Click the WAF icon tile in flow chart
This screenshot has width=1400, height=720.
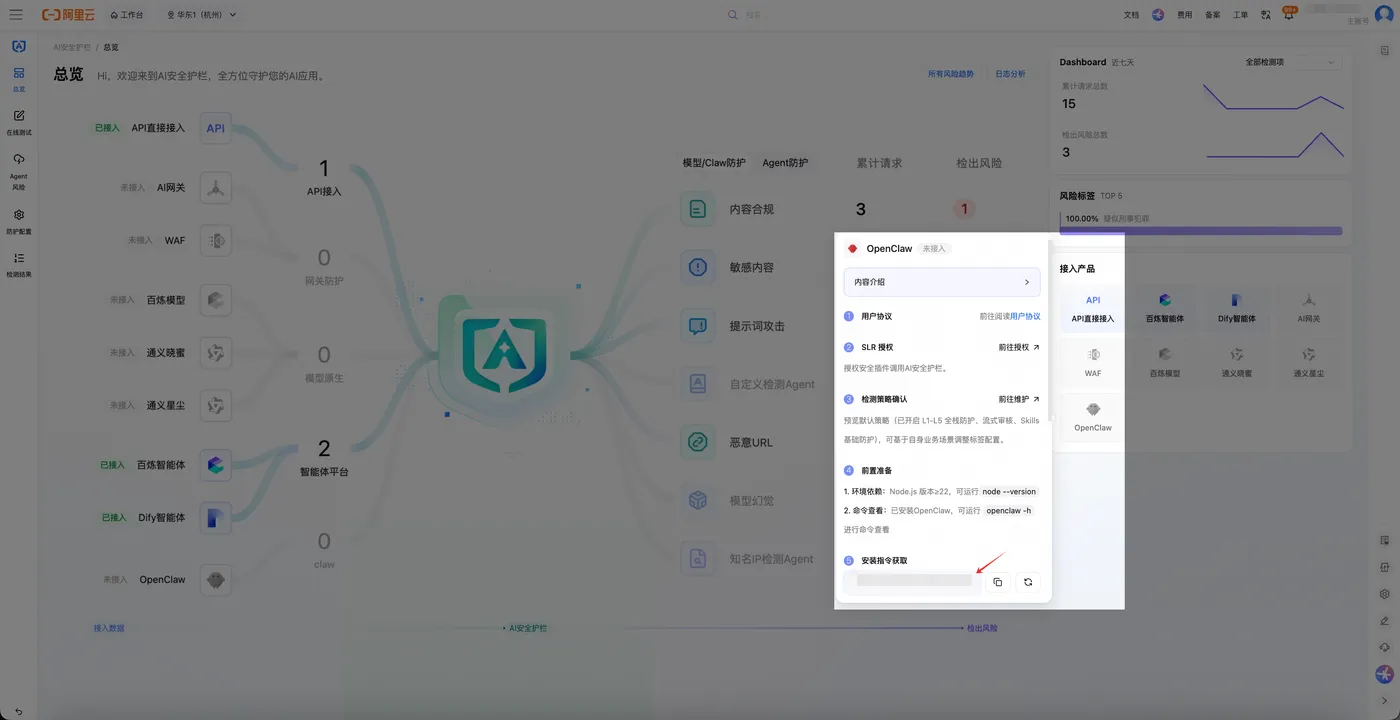pos(216,240)
